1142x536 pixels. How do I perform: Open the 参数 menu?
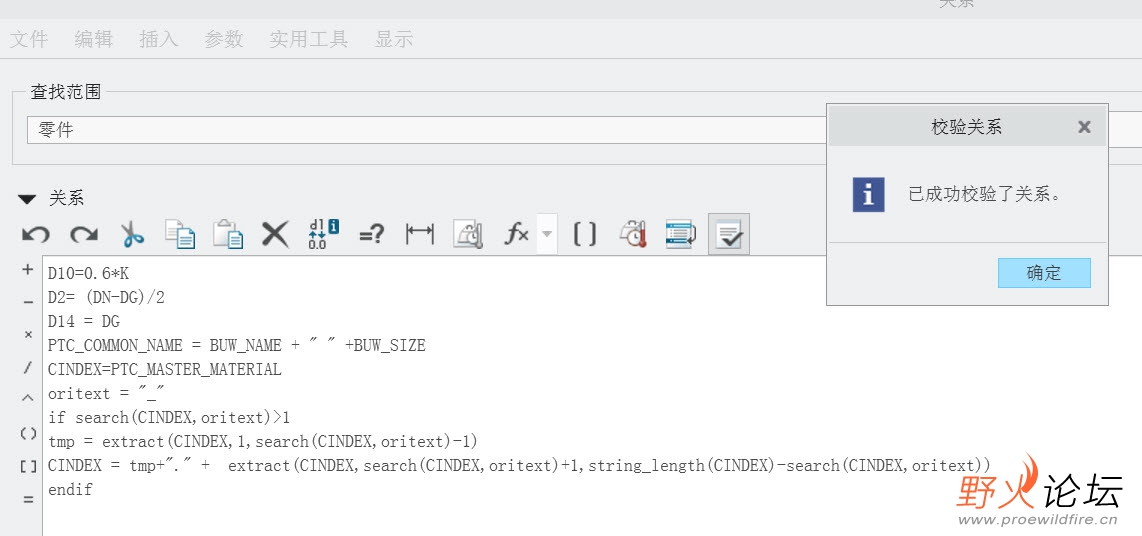click(x=224, y=39)
